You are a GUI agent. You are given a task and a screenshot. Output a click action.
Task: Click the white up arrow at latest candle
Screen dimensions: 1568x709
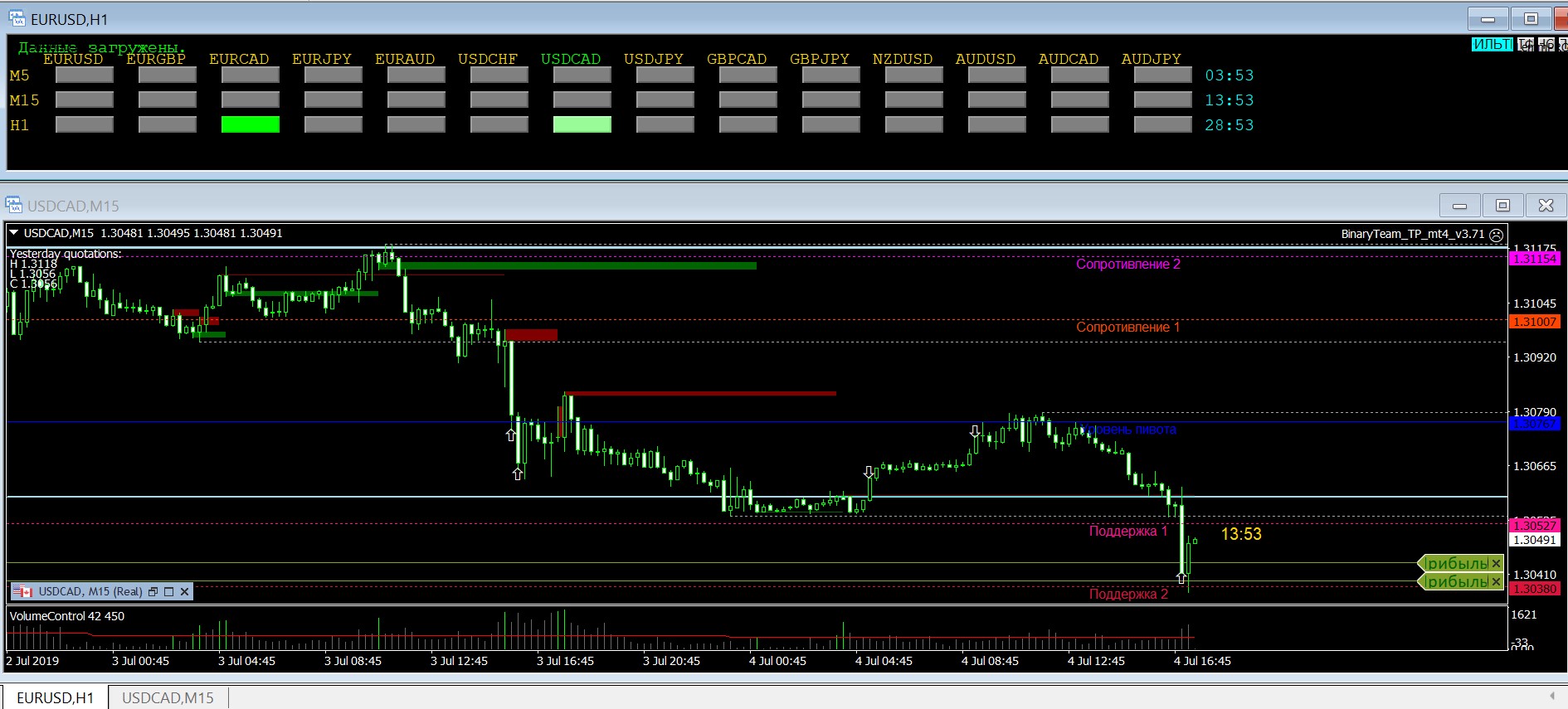(1181, 578)
